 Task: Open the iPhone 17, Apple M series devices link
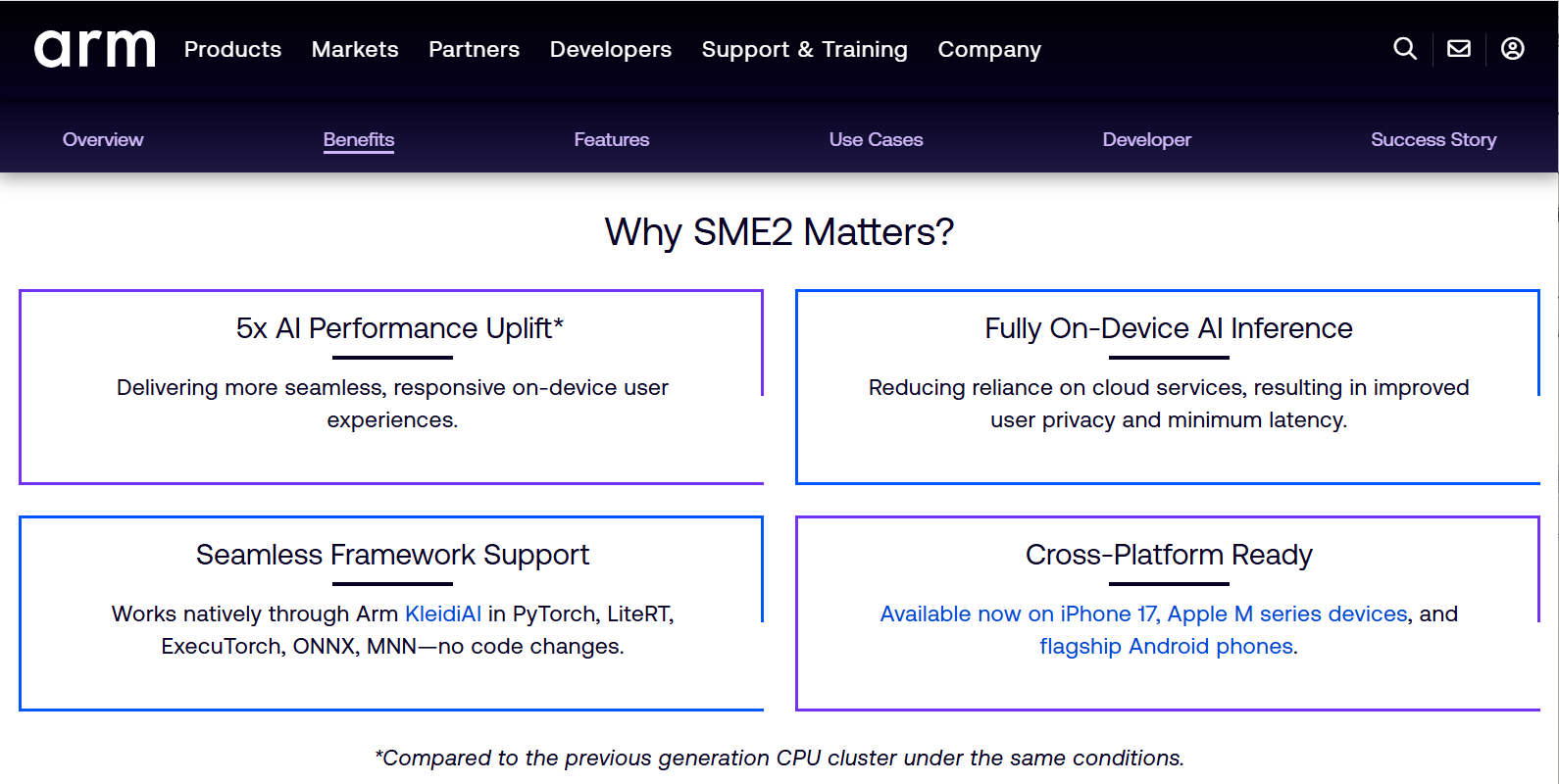pyautogui.click(x=1143, y=613)
